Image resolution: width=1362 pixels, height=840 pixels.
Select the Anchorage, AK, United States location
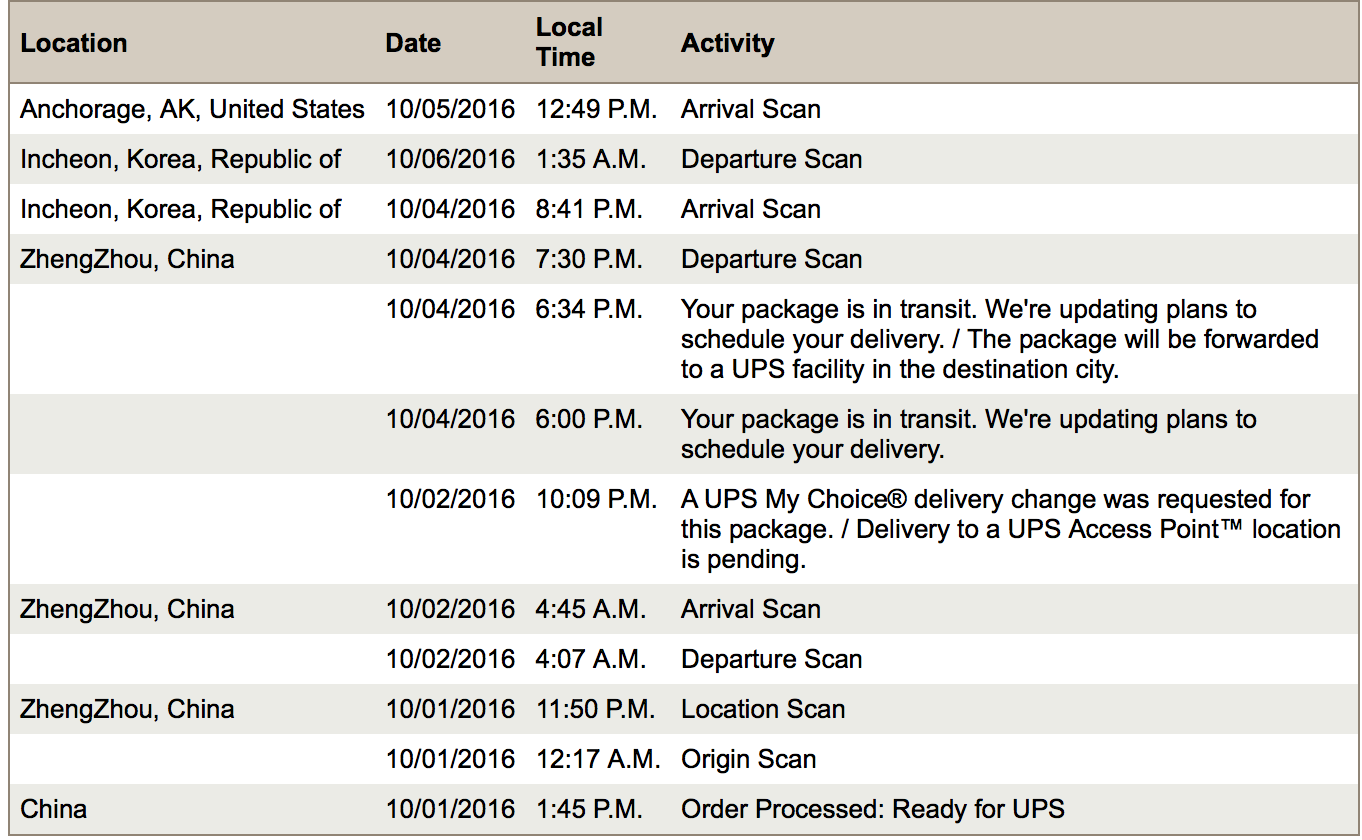click(192, 109)
